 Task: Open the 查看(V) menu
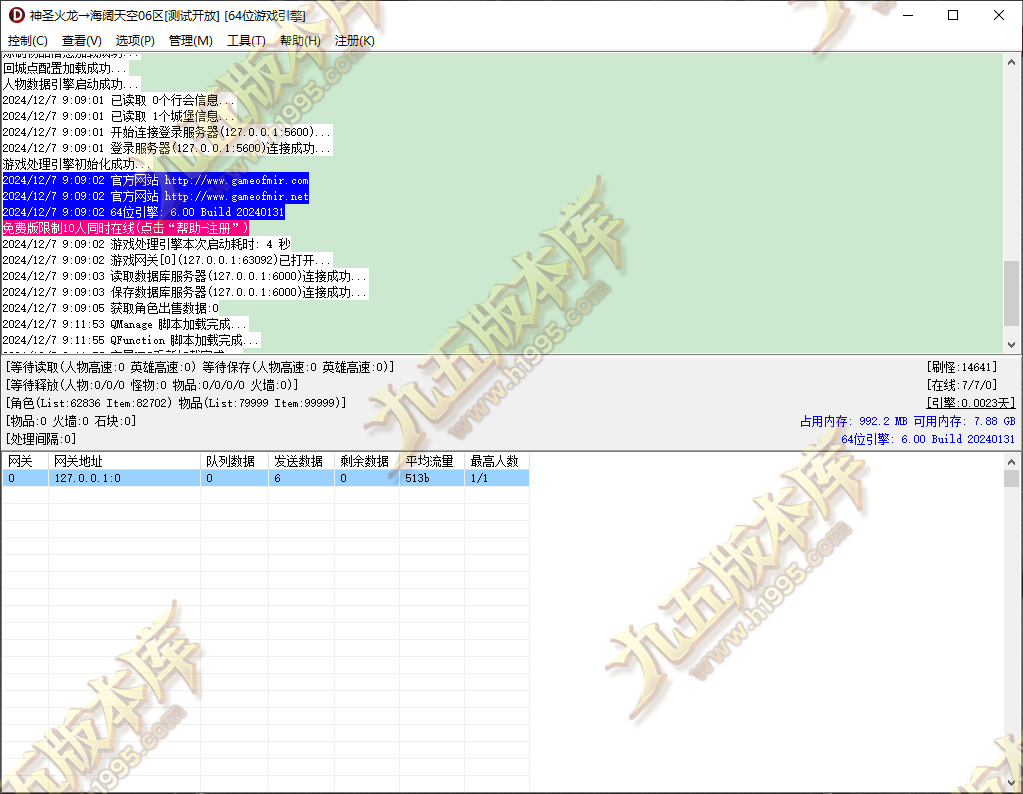(82, 40)
